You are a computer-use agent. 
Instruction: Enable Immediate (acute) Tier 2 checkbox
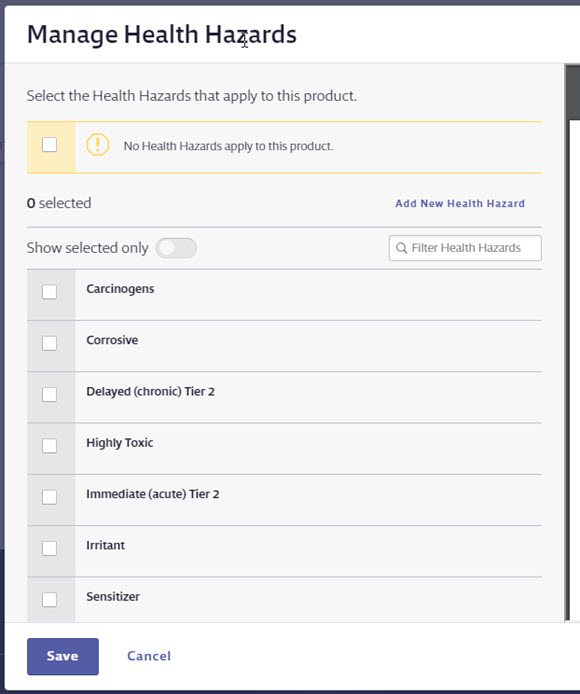[49, 497]
